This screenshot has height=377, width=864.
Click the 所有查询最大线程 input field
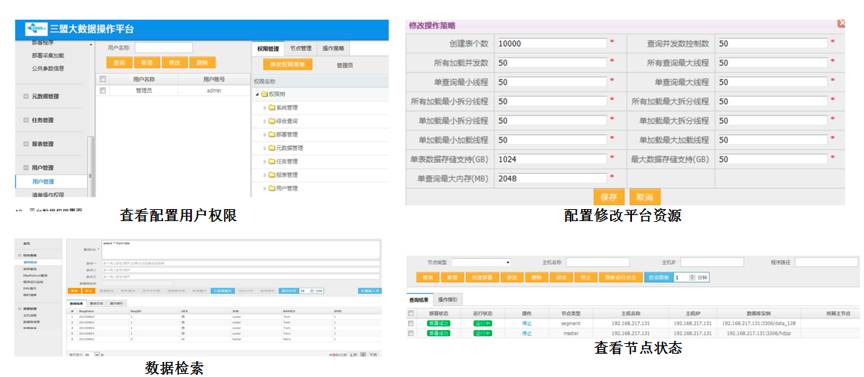pyautogui.click(x=773, y=63)
